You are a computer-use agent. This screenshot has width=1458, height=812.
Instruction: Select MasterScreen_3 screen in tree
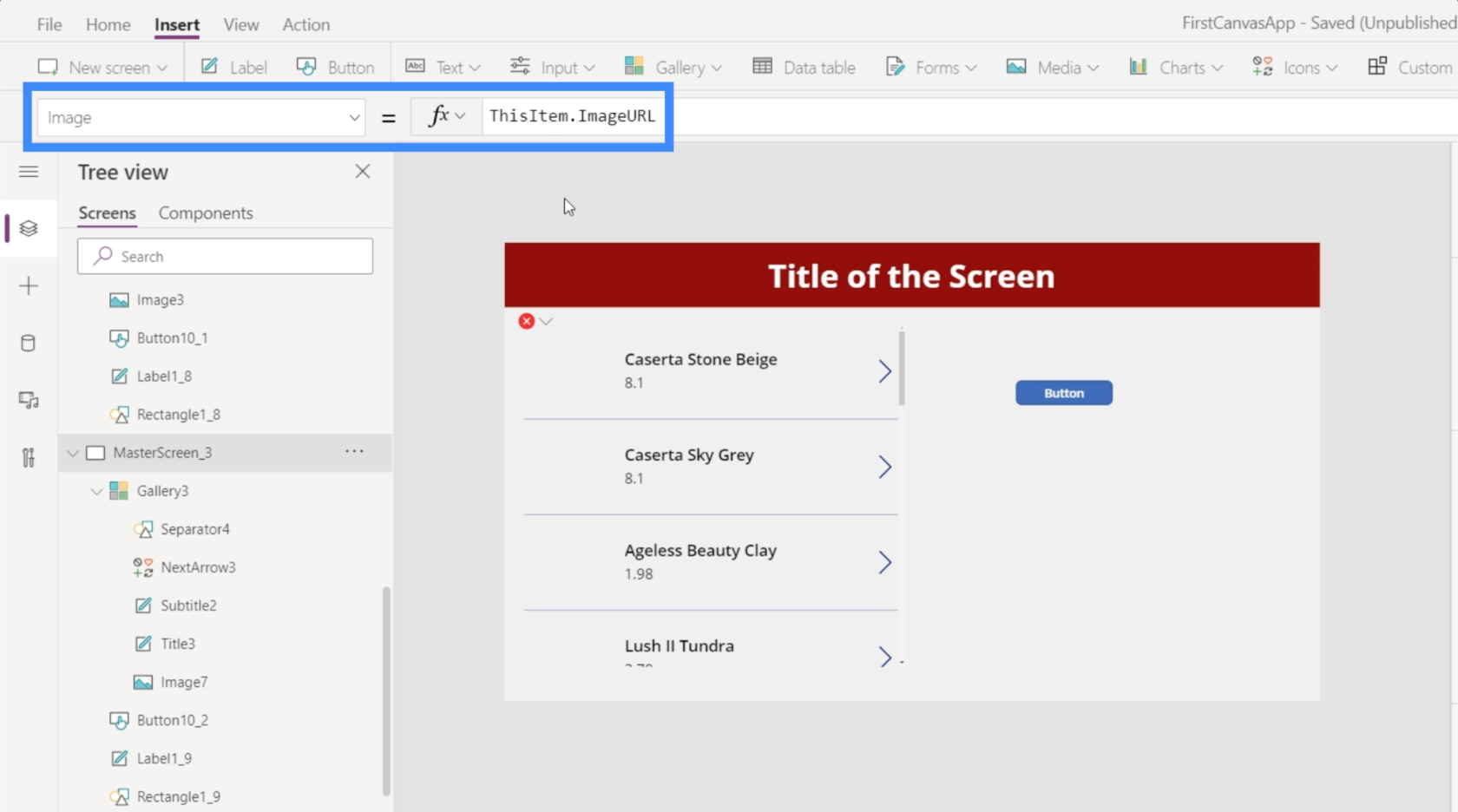click(x=162, y=453)
